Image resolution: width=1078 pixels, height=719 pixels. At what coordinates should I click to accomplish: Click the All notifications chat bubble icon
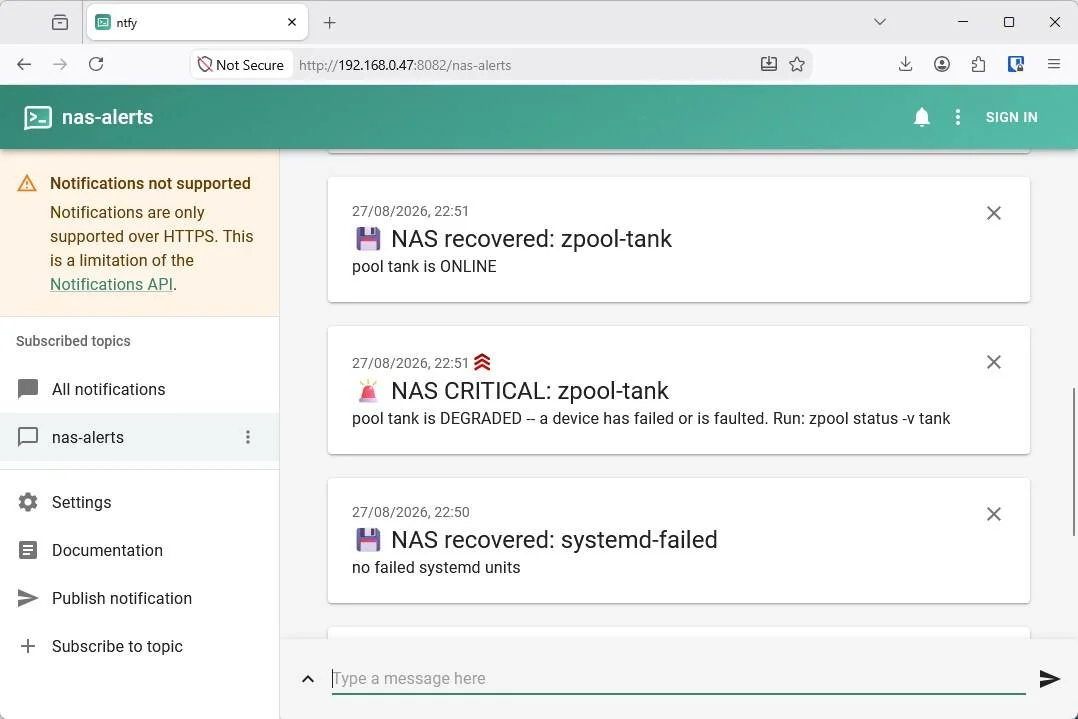[x=28, y=389]
